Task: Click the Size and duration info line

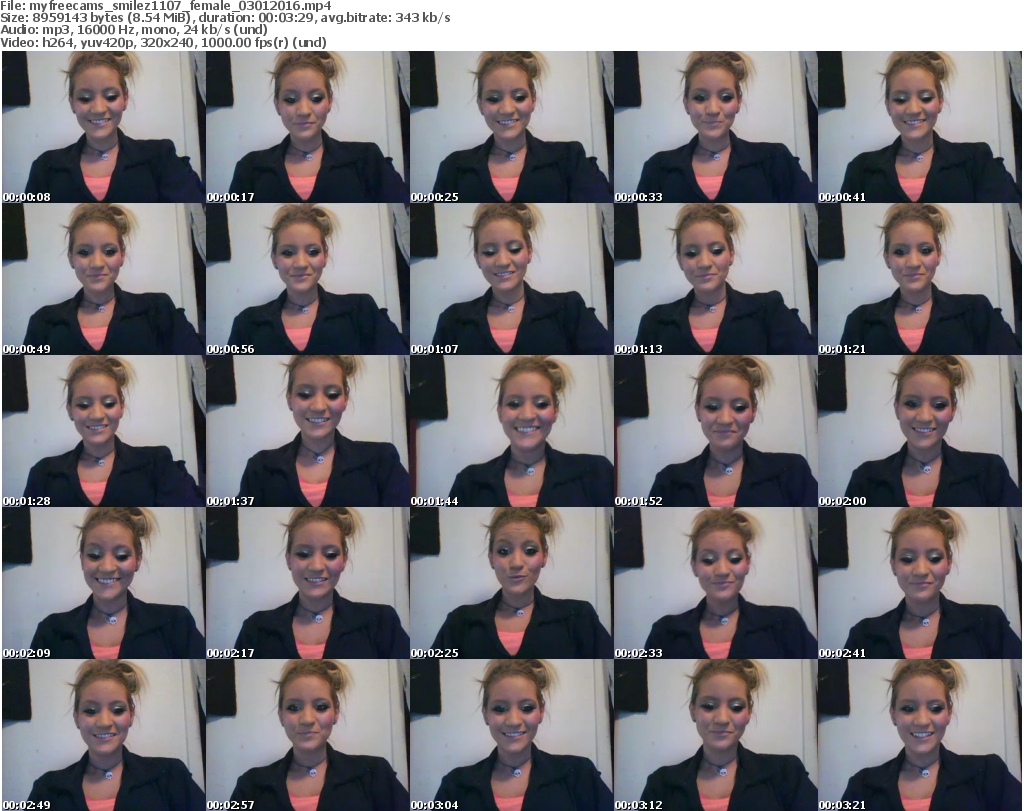Action: 225,18
